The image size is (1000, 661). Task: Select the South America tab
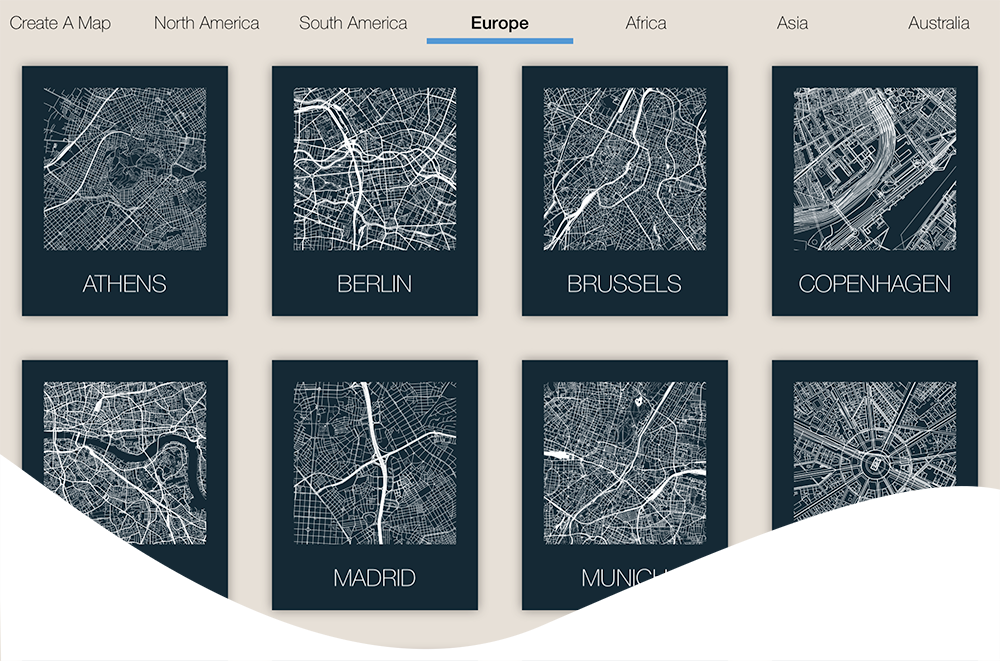click(x=353, y=23)
